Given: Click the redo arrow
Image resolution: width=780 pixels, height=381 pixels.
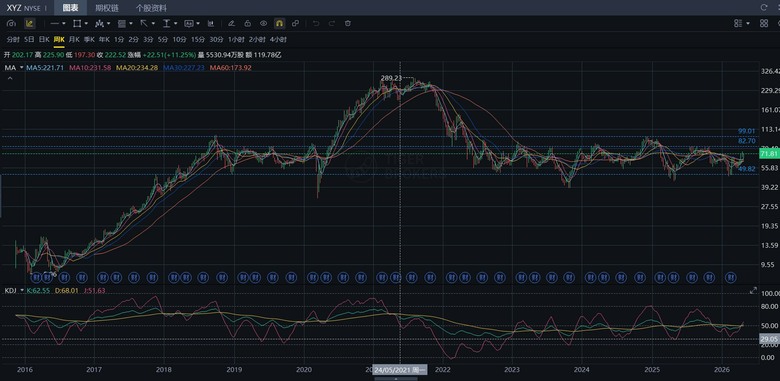Looking at the screenshot, I should [x=332, y=23].
